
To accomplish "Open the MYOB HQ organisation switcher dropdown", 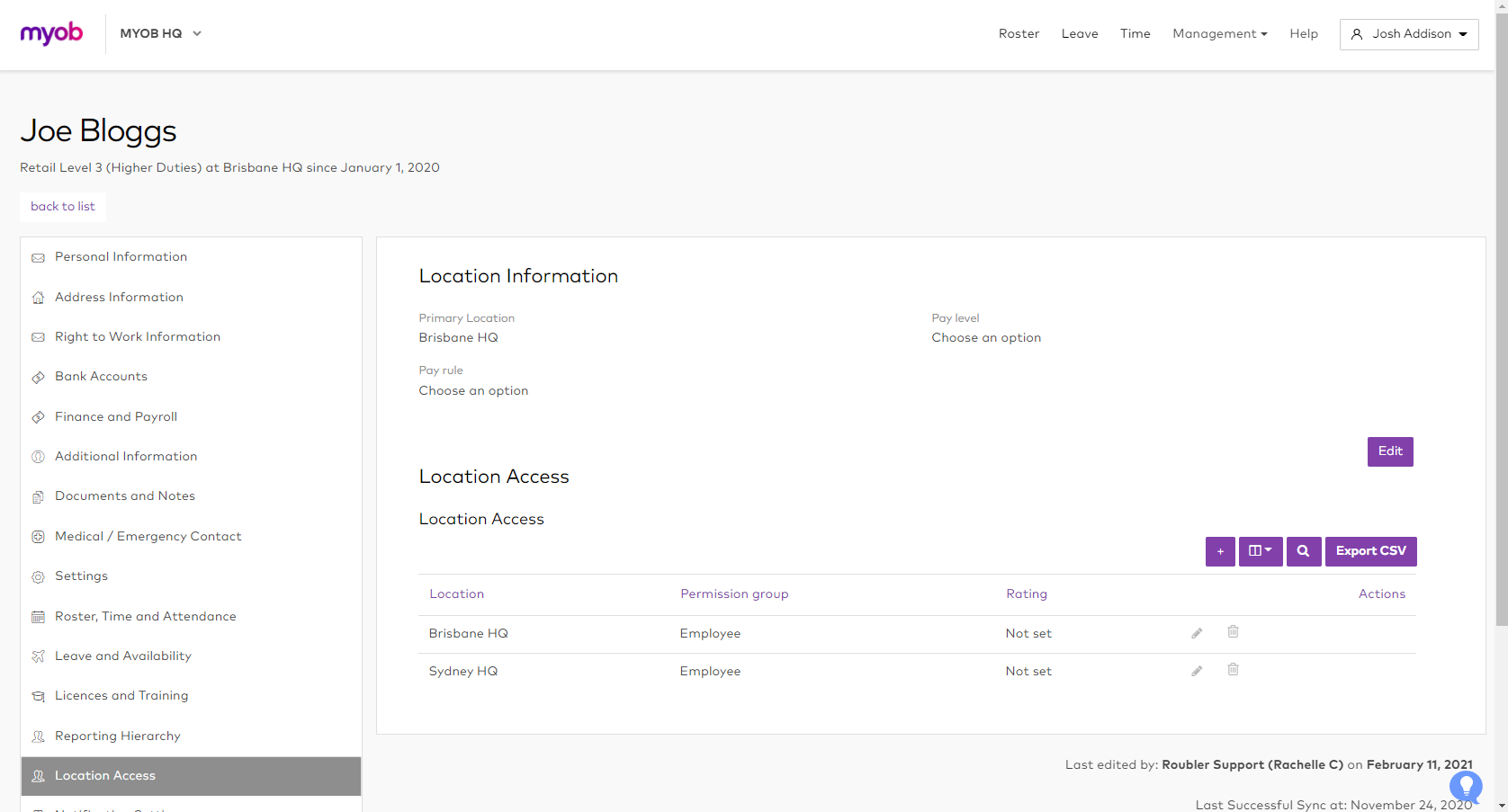I will [x=160, y=33].
